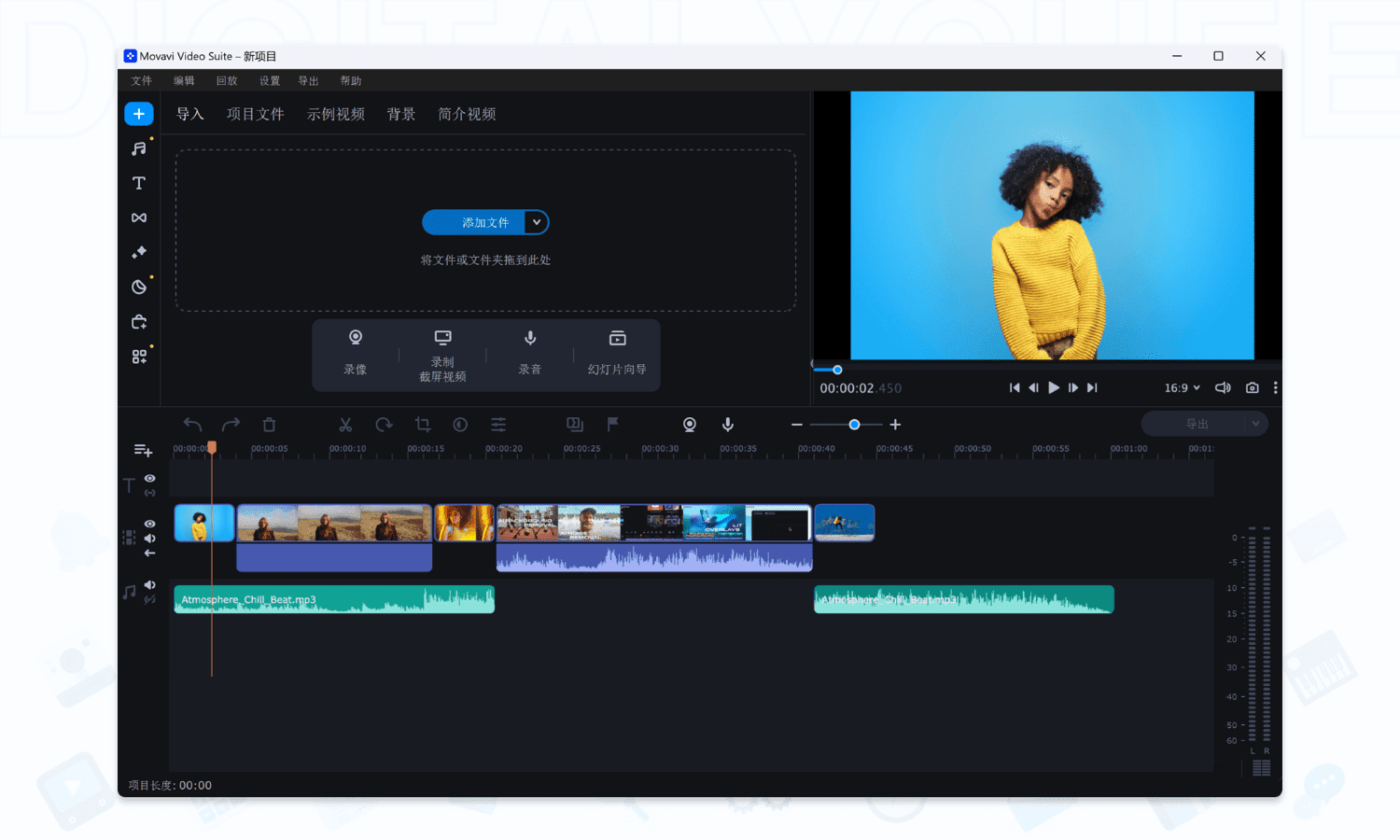
Task: Open the Filters/Effects panel in the sidebar
Action: 138,252
